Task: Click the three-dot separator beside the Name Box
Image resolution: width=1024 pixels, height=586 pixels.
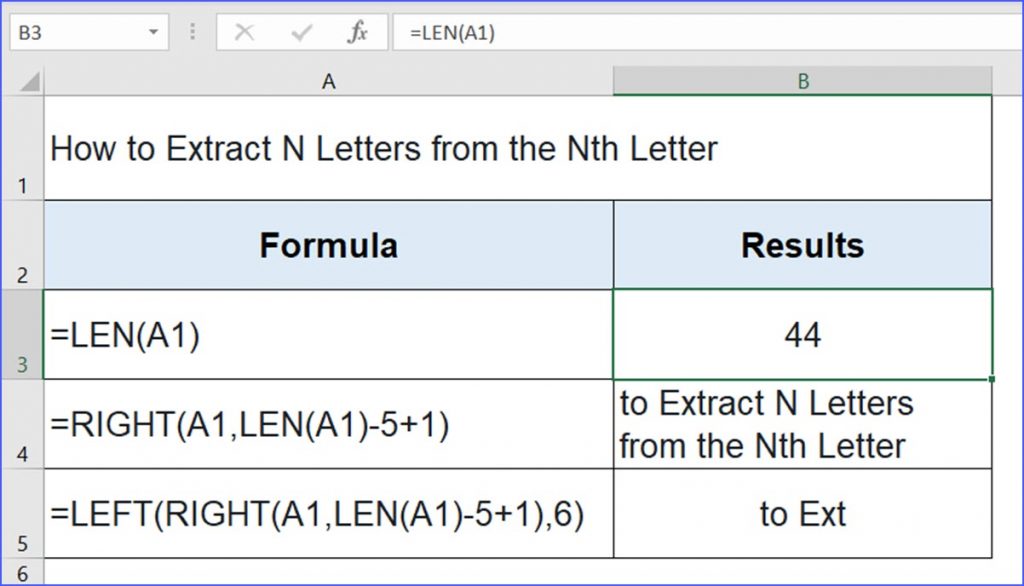Action: (191, 31)
